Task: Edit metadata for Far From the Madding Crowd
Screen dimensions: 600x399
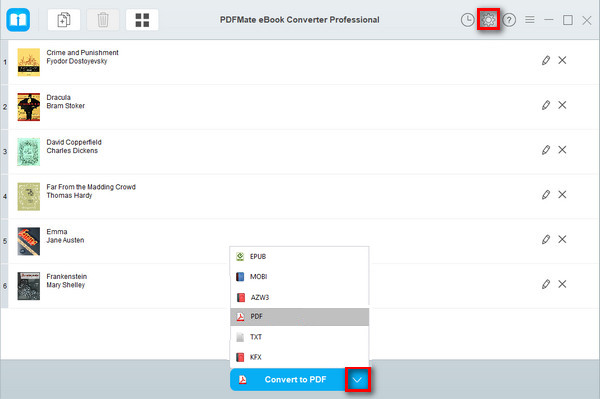Action: point(546,194)
